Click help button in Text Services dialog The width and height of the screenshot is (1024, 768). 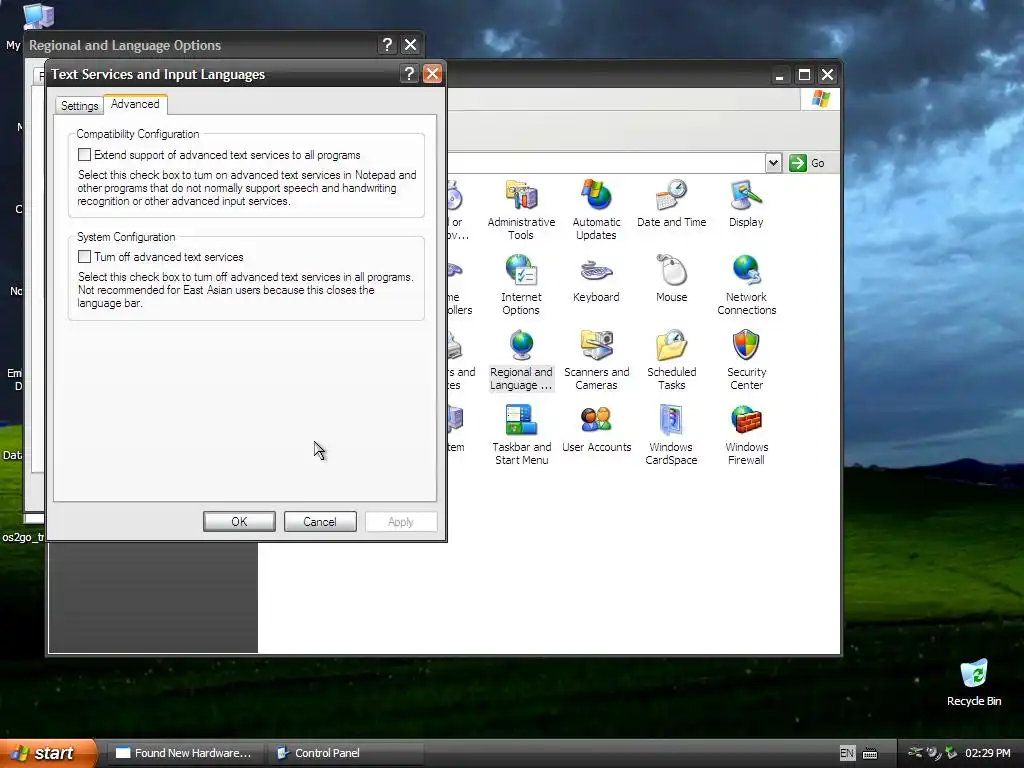coord(409,74)
